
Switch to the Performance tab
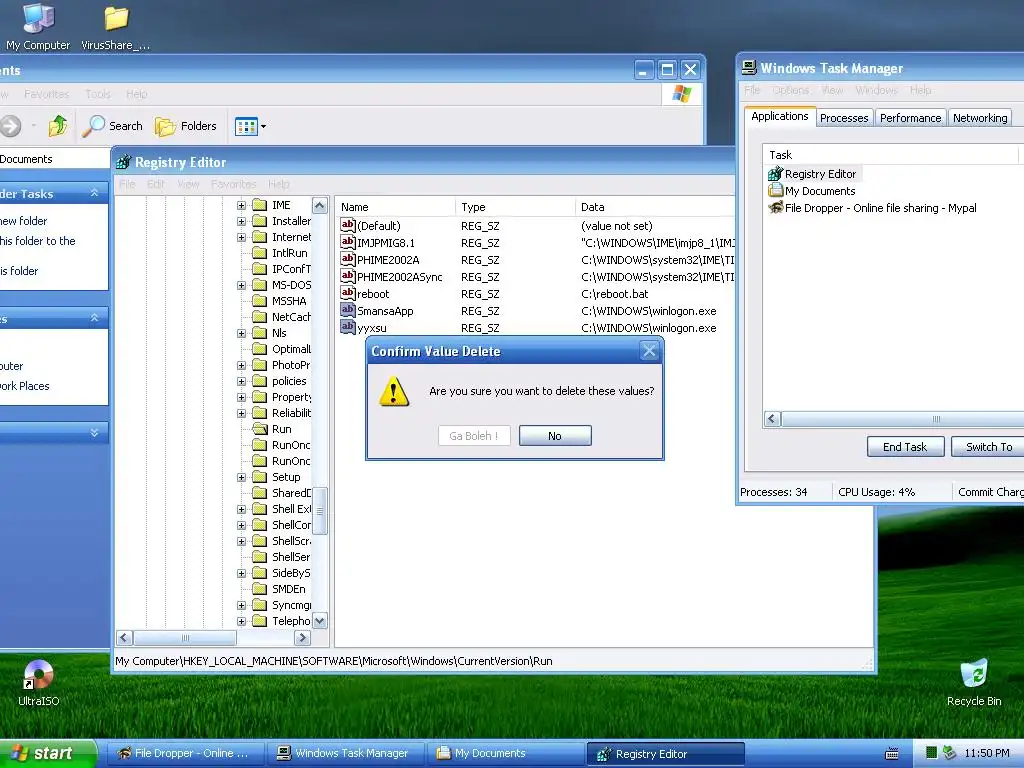(x=910, y=118)
